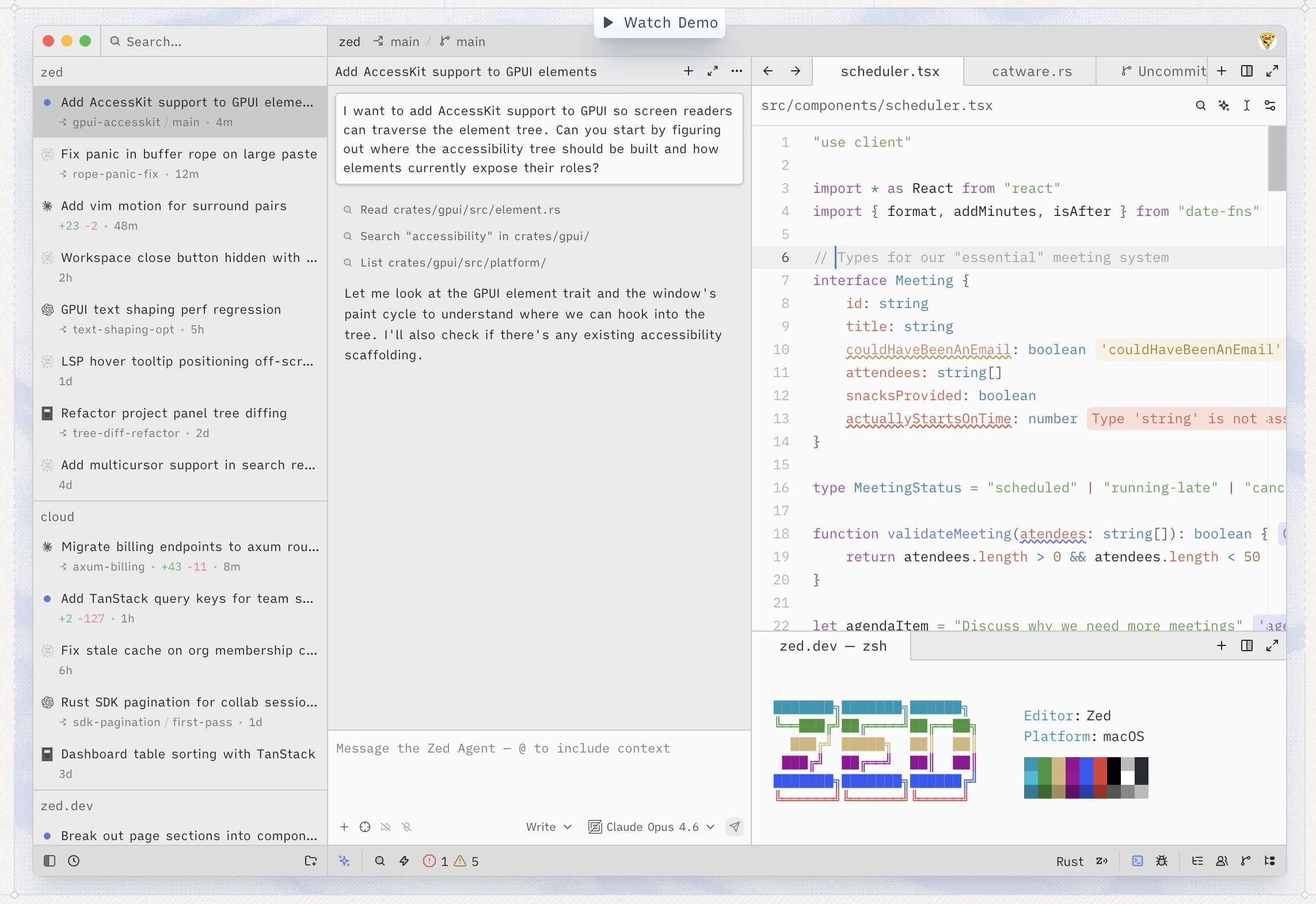
Task: Open the main branch picker in title bar
Action: pos(463,41)
